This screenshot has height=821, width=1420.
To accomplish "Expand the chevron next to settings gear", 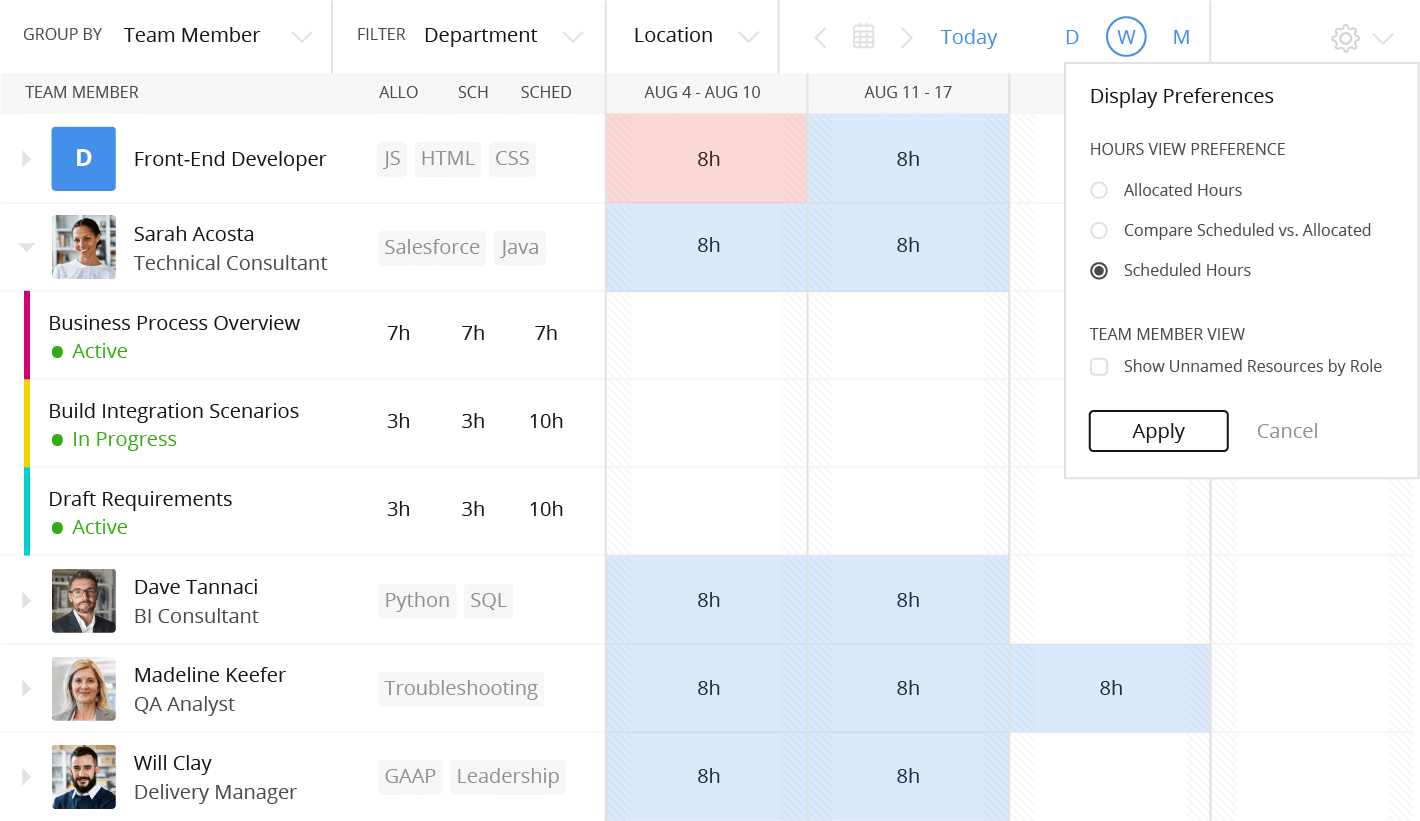I will (1383, 39).
